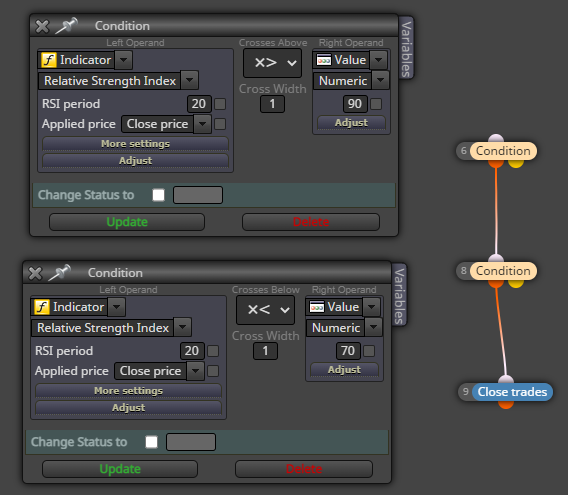The height and width of the screenshot is (495, 568).
Task: Click left operand Adjust in Crosses Above panel
Action: point(135,161)
